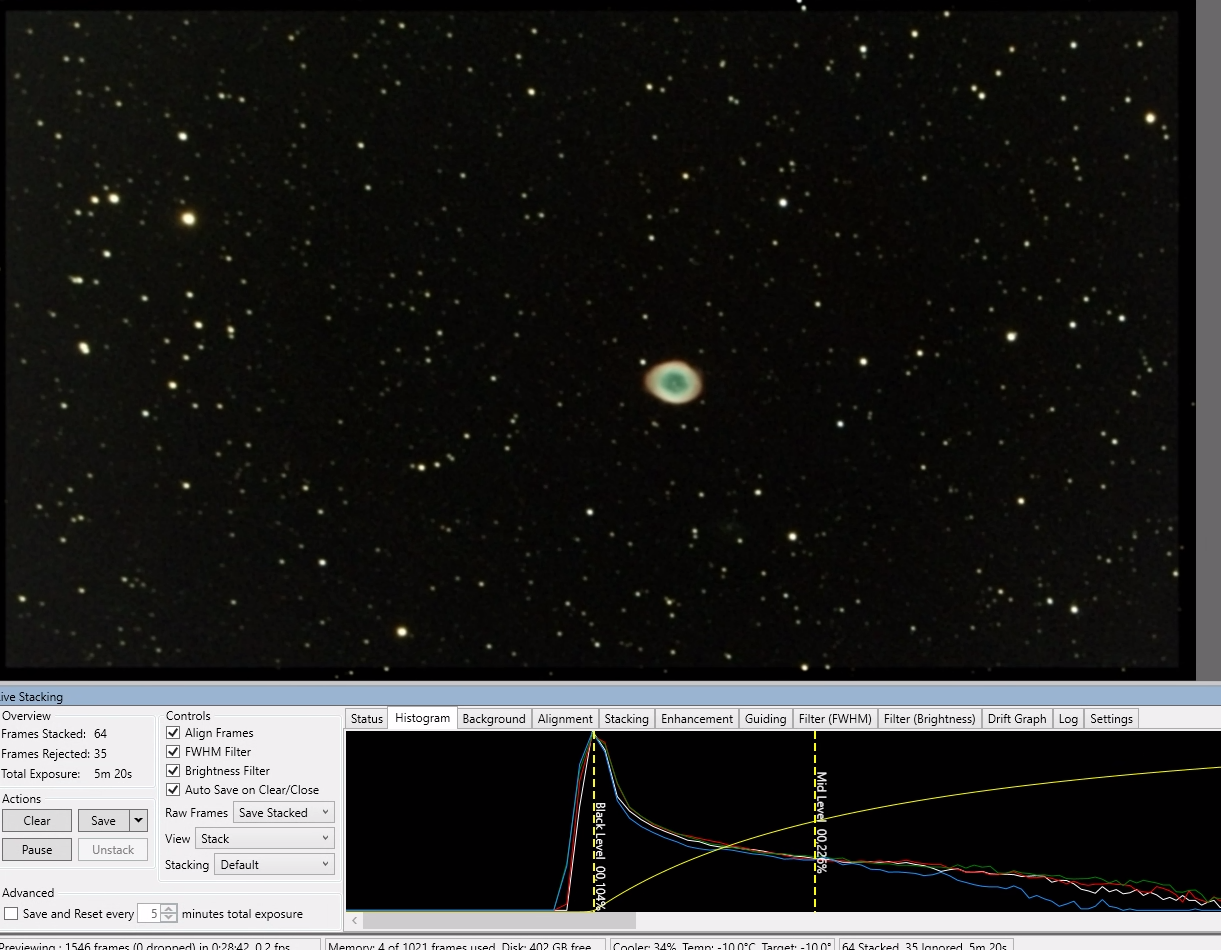The width and height of the screenshot is (1221, 950).
Task: Select the Histogram tab
Action: pos(422,718)
